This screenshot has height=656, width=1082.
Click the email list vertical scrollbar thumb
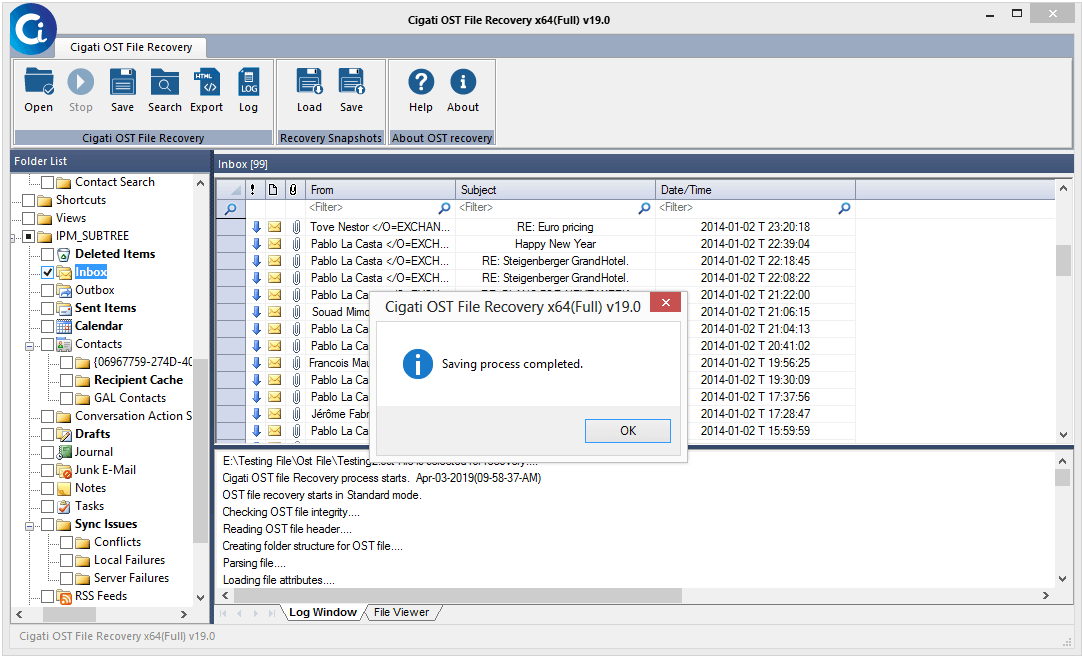(1063, 261)
